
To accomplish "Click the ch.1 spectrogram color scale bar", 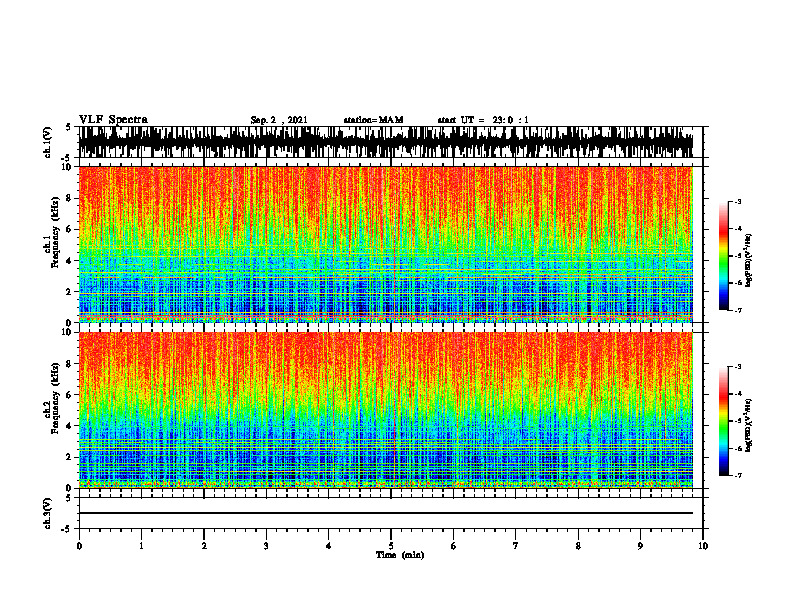I will coord(724,256).
